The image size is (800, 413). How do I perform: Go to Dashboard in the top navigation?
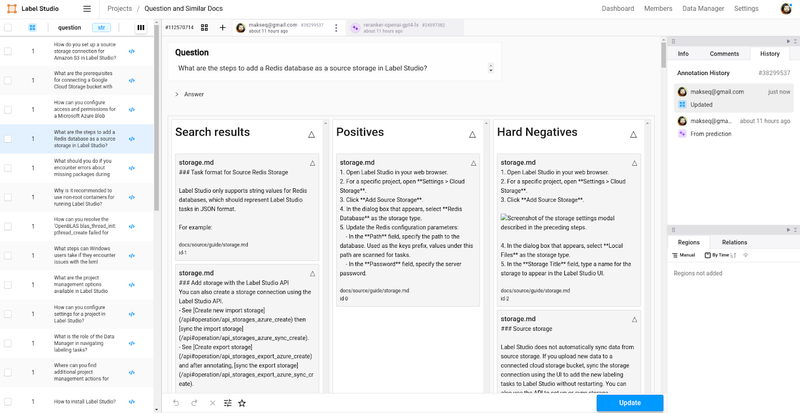click(x=617, y=9)
